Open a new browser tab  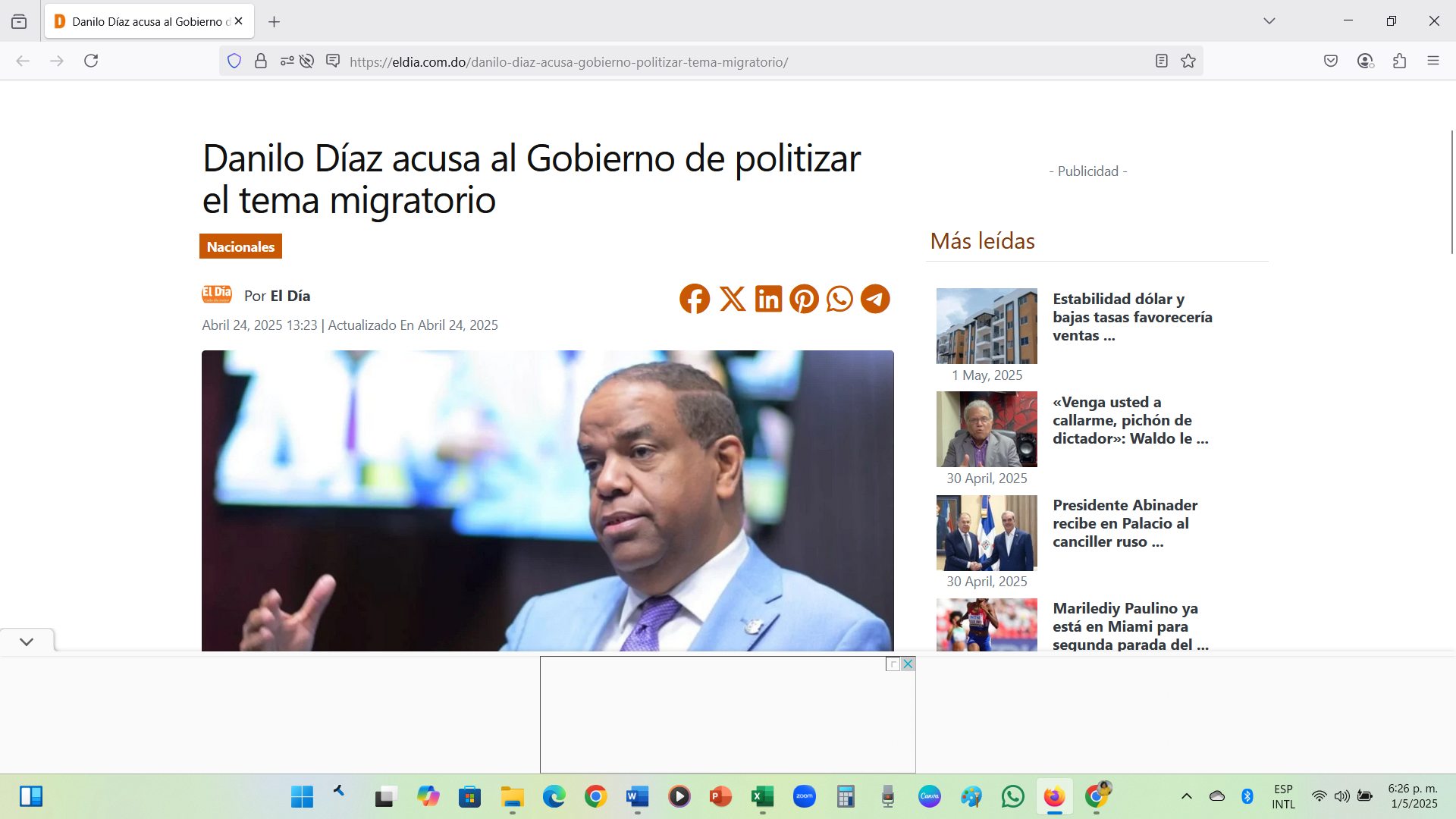pos(275,21)
